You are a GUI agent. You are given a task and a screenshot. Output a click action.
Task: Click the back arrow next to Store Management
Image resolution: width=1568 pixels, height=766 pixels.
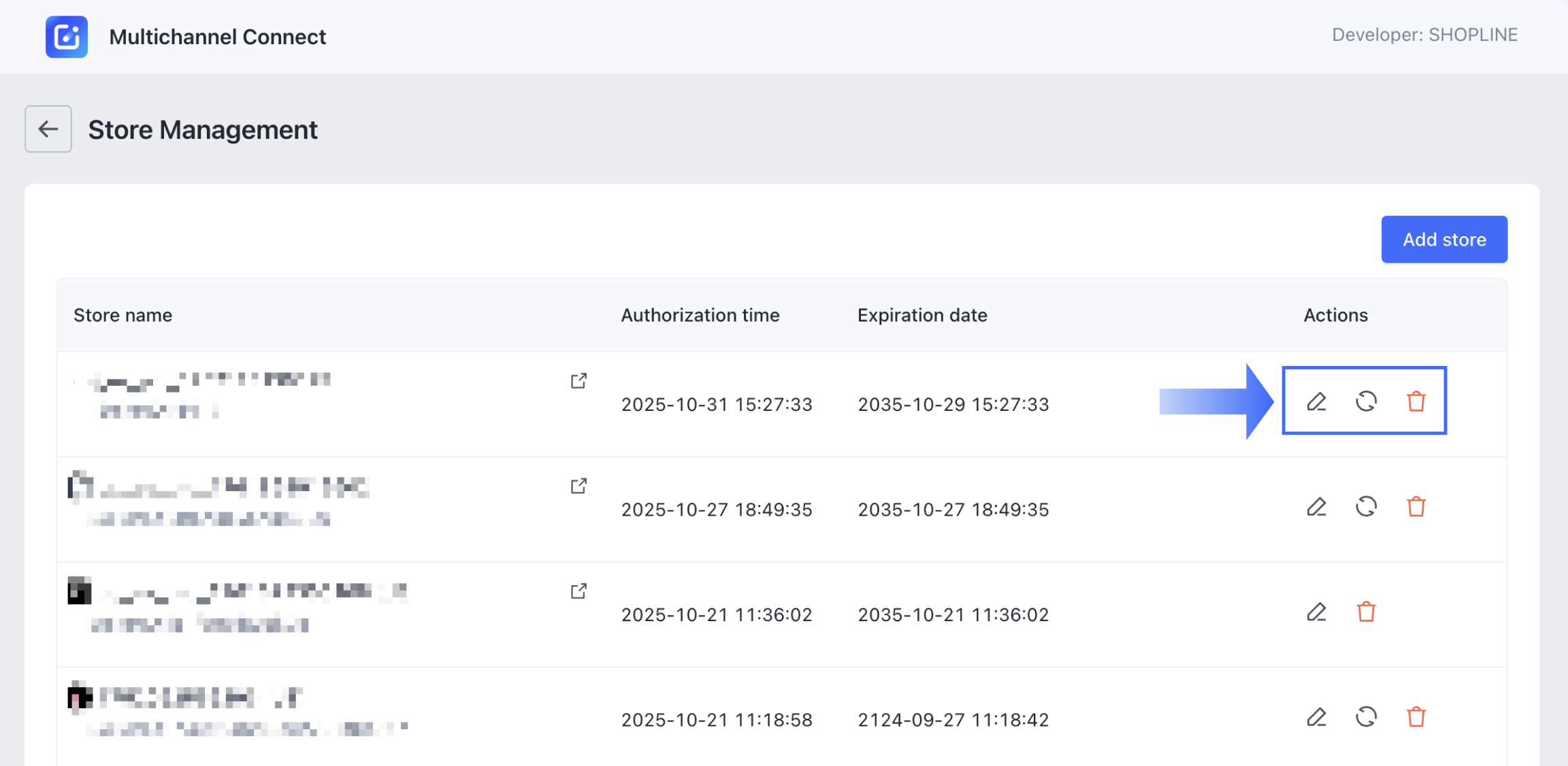(48, 129)
